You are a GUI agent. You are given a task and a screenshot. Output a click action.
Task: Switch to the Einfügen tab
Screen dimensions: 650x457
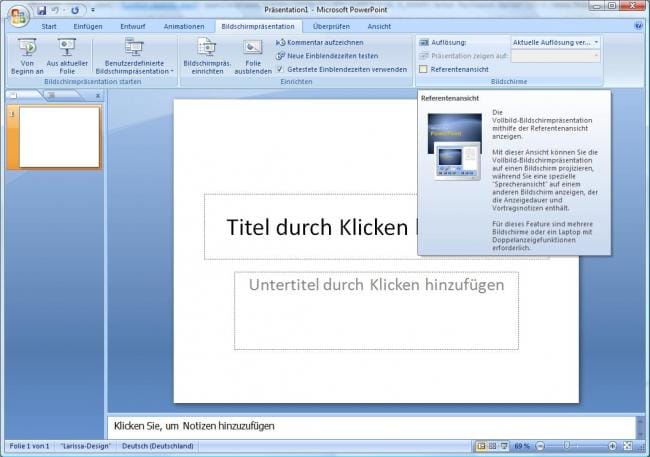point(88,27)
